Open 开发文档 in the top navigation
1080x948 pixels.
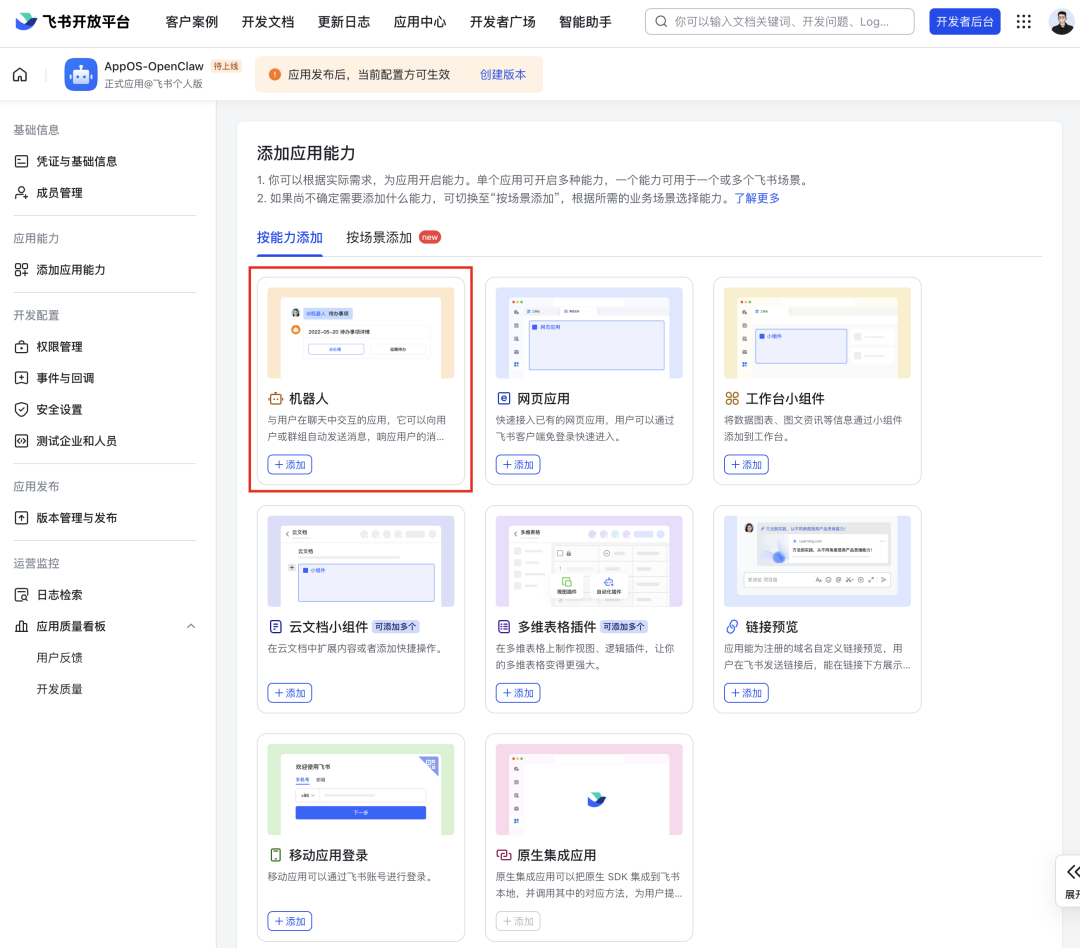pos(267,21)
